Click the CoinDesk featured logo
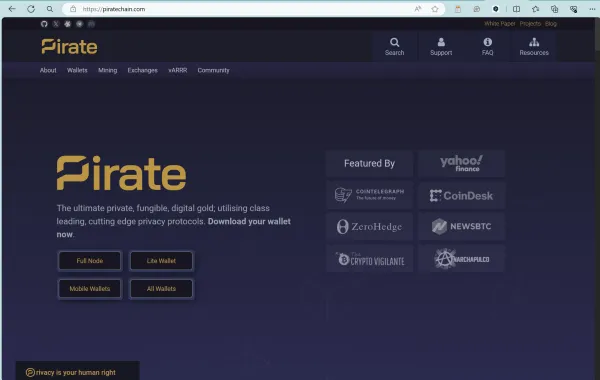The image size is (600, 380). point(461,196)
